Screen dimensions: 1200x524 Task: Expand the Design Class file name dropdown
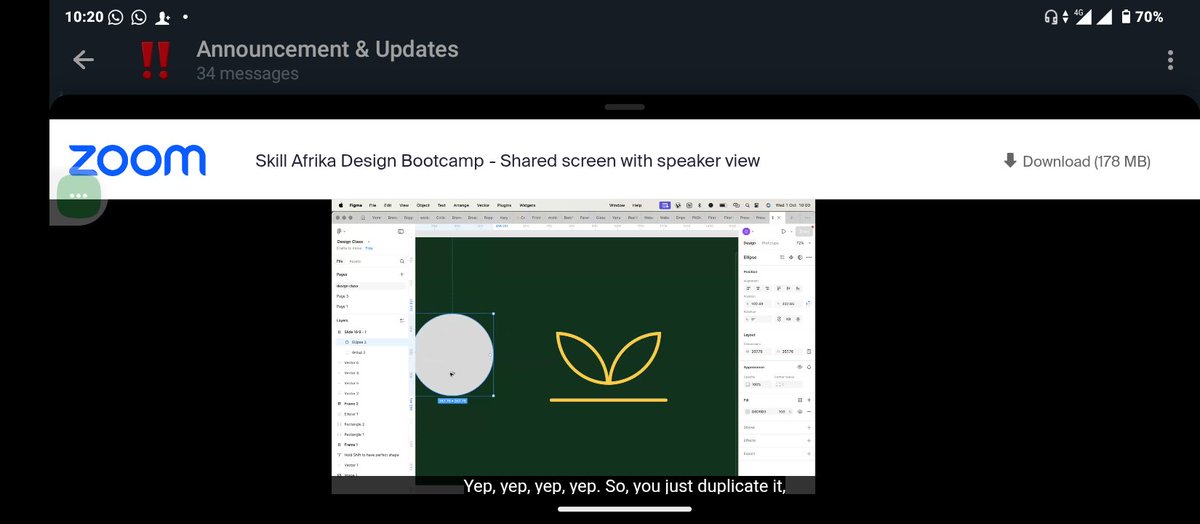point(369,241)
